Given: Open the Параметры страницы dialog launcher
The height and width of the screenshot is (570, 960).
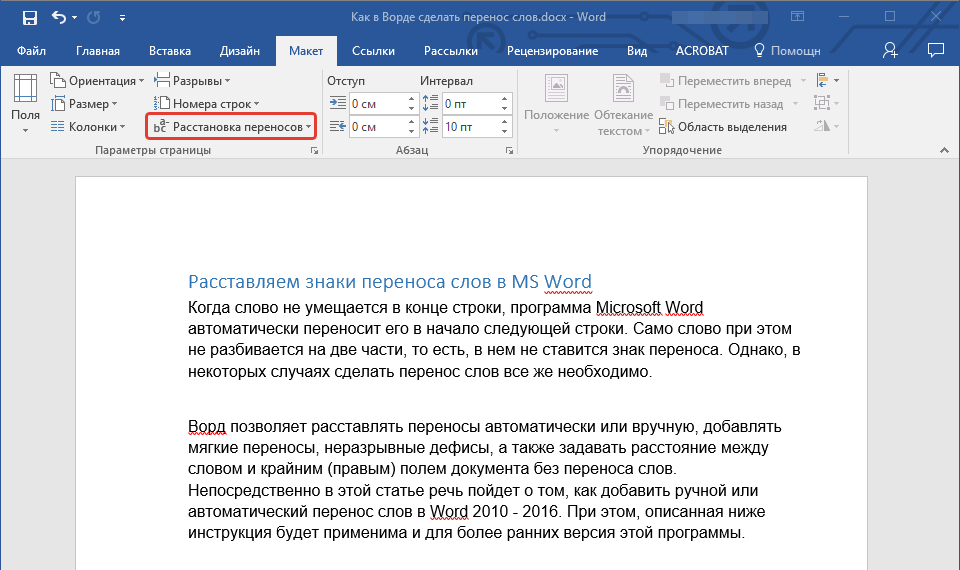Looking at the screenshot, I should [x=314, y=150].
